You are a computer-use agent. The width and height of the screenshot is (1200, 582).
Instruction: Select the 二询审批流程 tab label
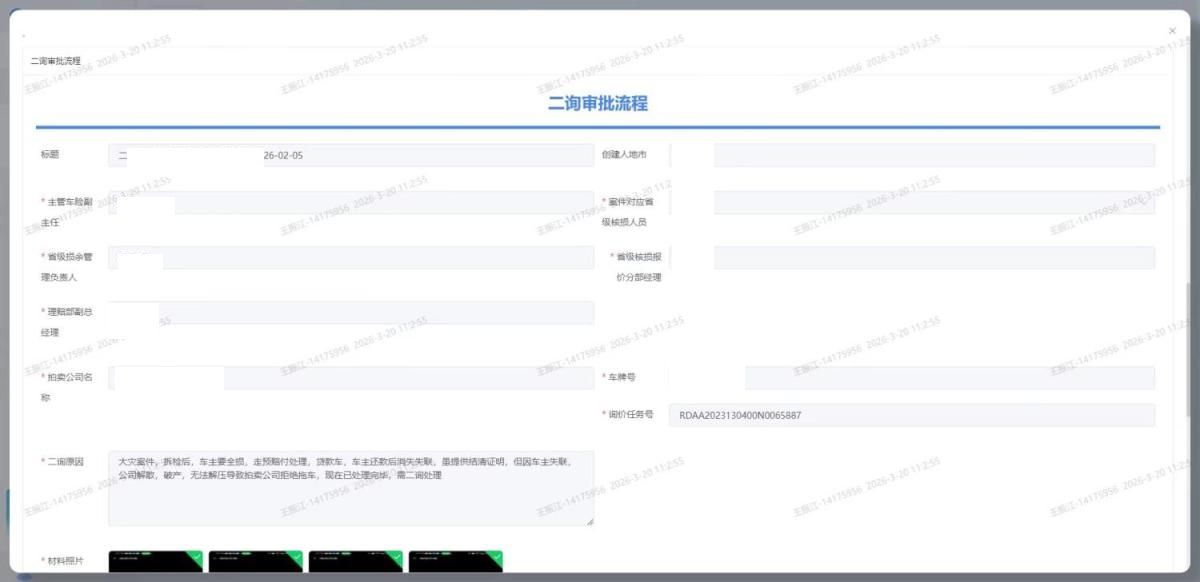[56, 61]
